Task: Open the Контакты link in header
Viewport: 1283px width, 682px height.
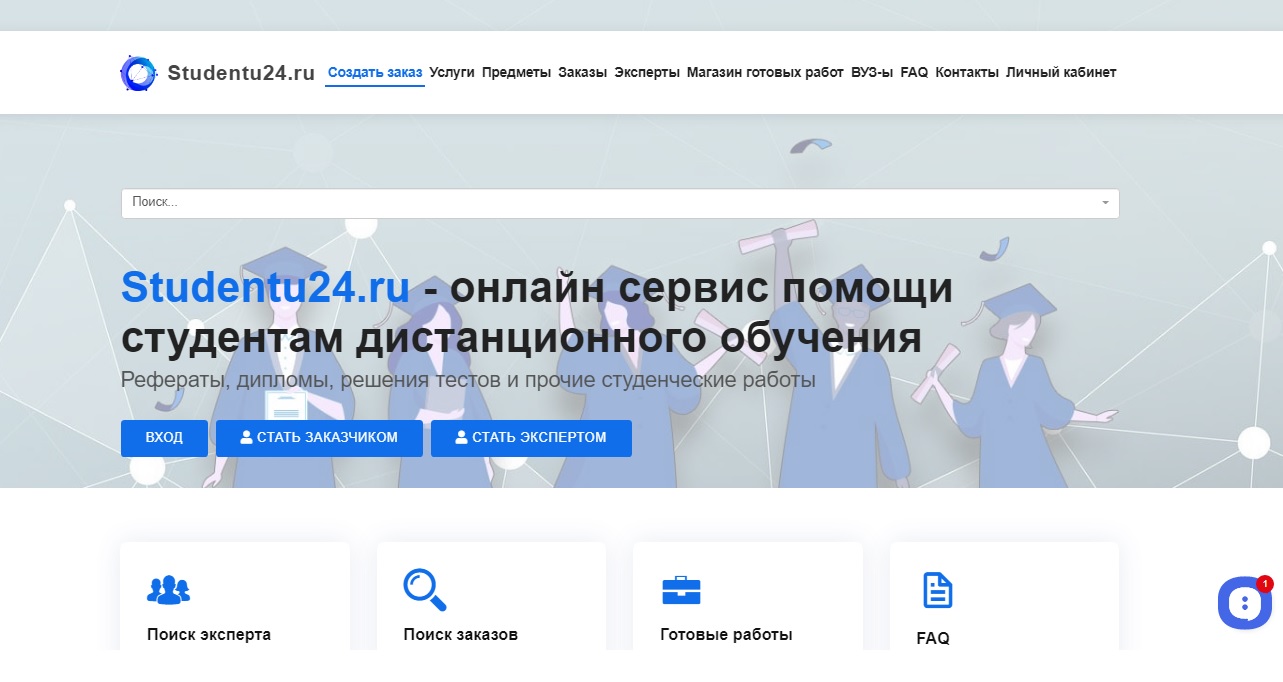Action: (x=967, y=73)
